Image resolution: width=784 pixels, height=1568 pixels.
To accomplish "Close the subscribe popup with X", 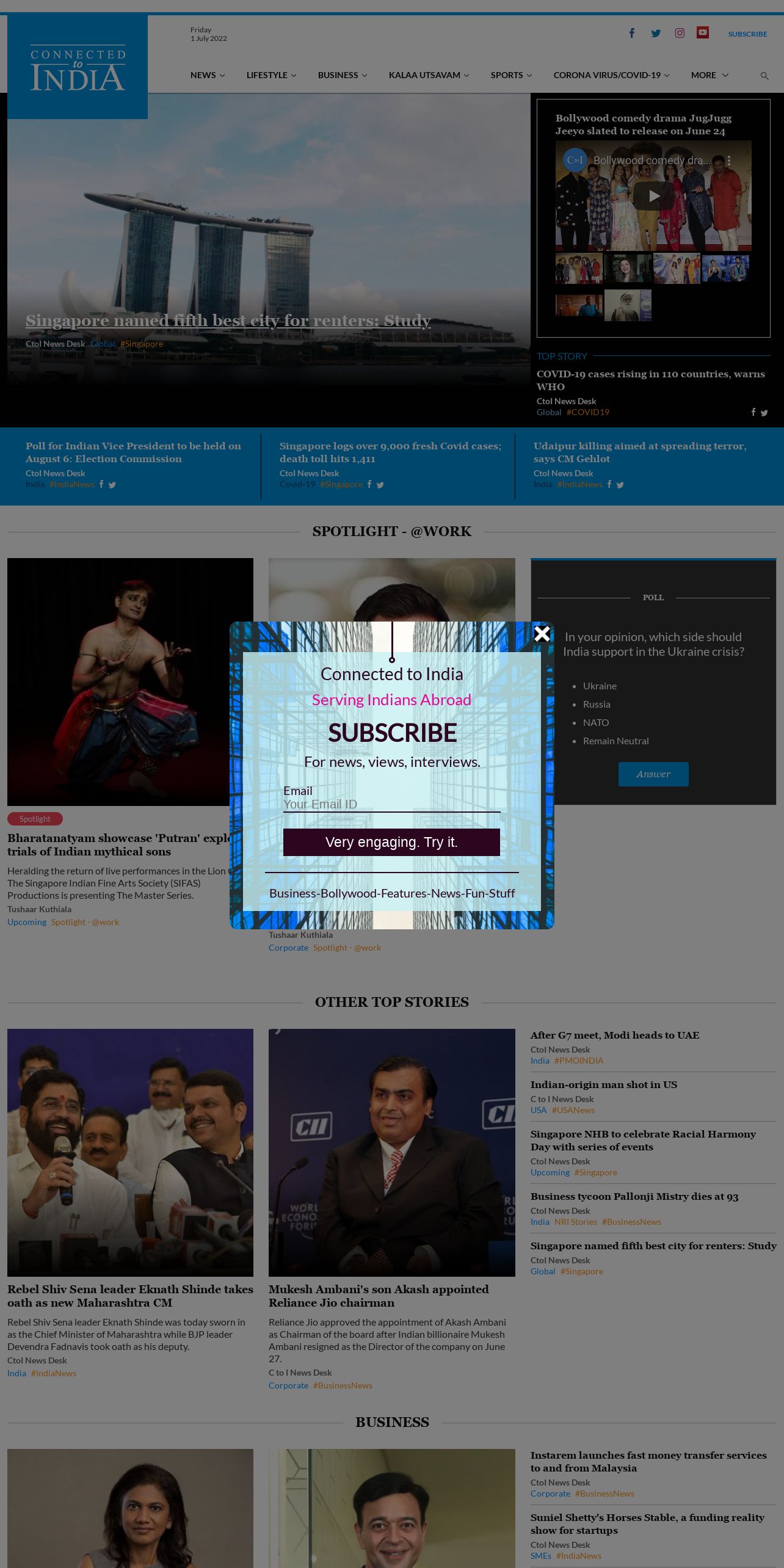I will coord(542,634).
